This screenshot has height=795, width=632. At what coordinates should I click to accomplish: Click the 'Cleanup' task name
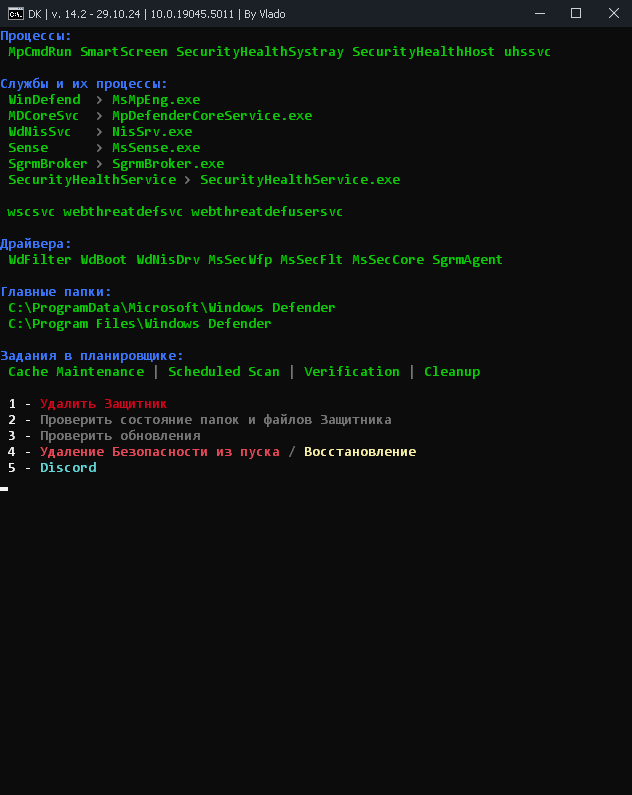tap(452, 372)
